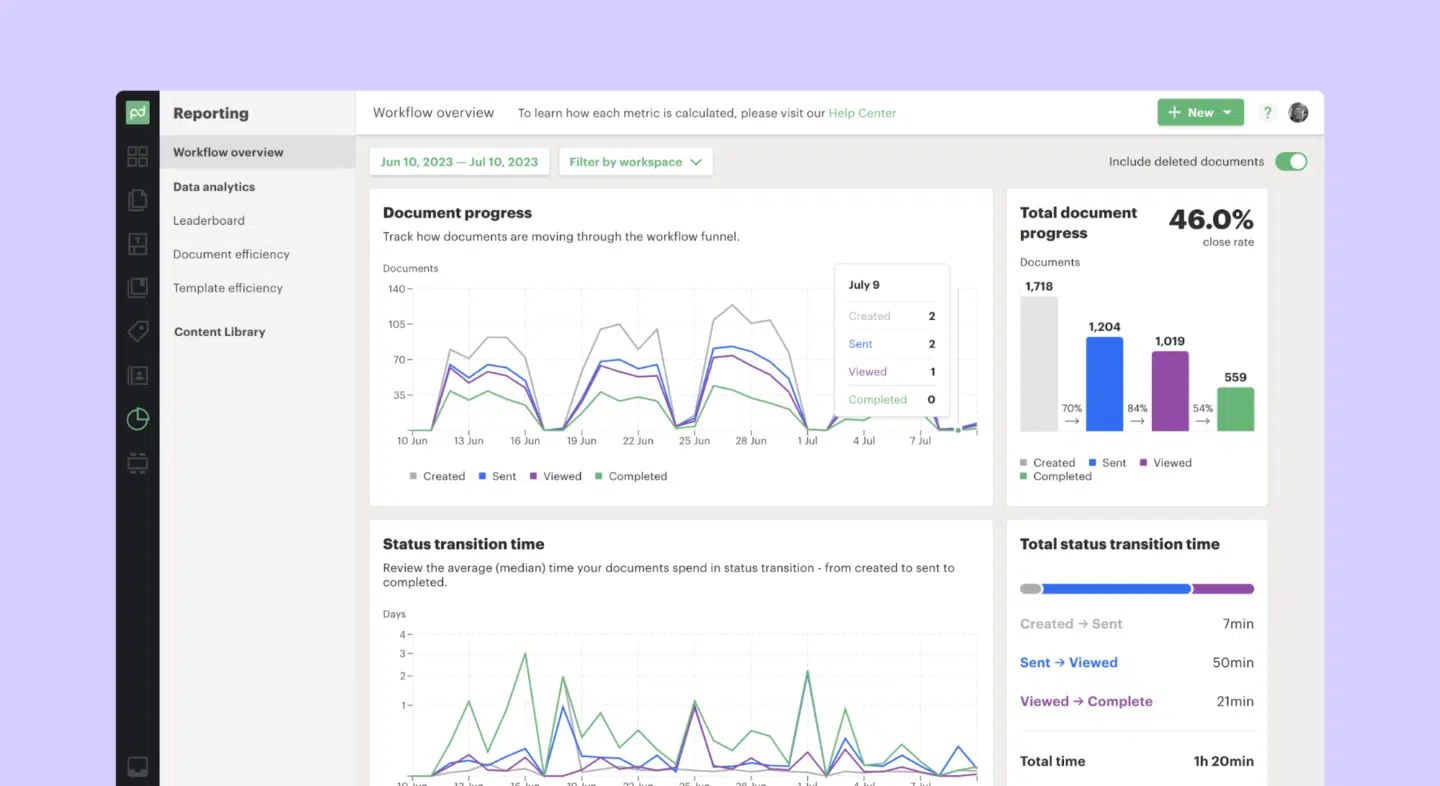Click the Leaderboard navigation entry

[x=208, y=220]
